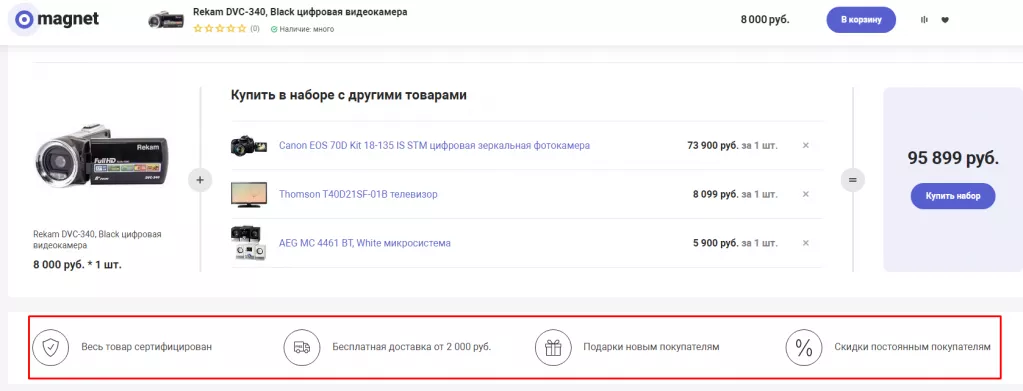Image resolution: width=1023 pixels, height=391 pixels.
Task: Open Canon EOS 70D Kit product link
Action: [434, 145]
